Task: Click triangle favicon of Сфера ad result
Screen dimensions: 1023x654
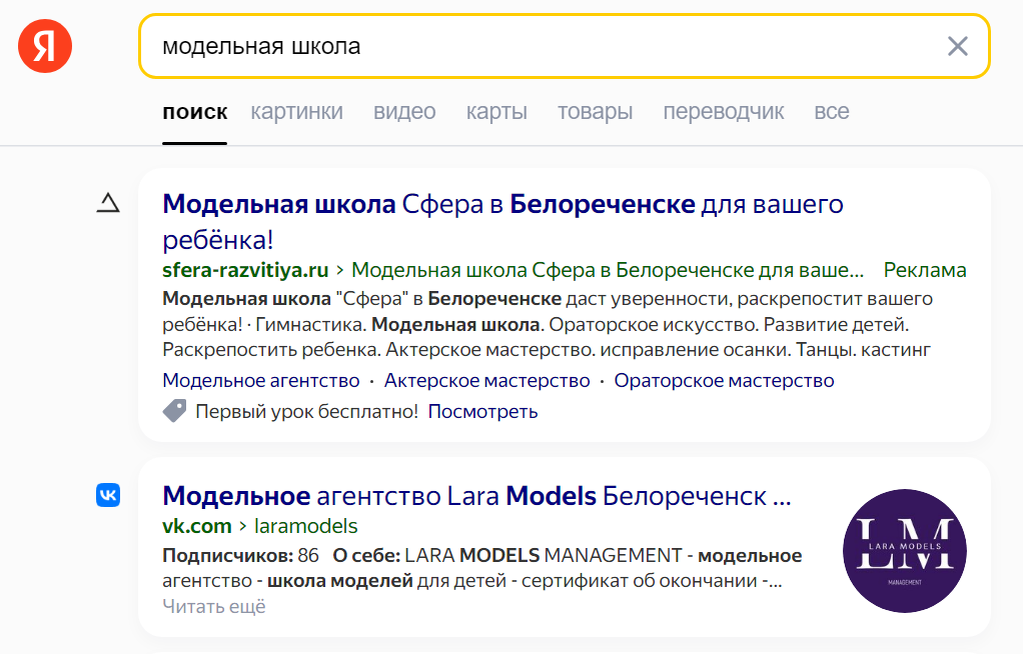Action: 108,203
